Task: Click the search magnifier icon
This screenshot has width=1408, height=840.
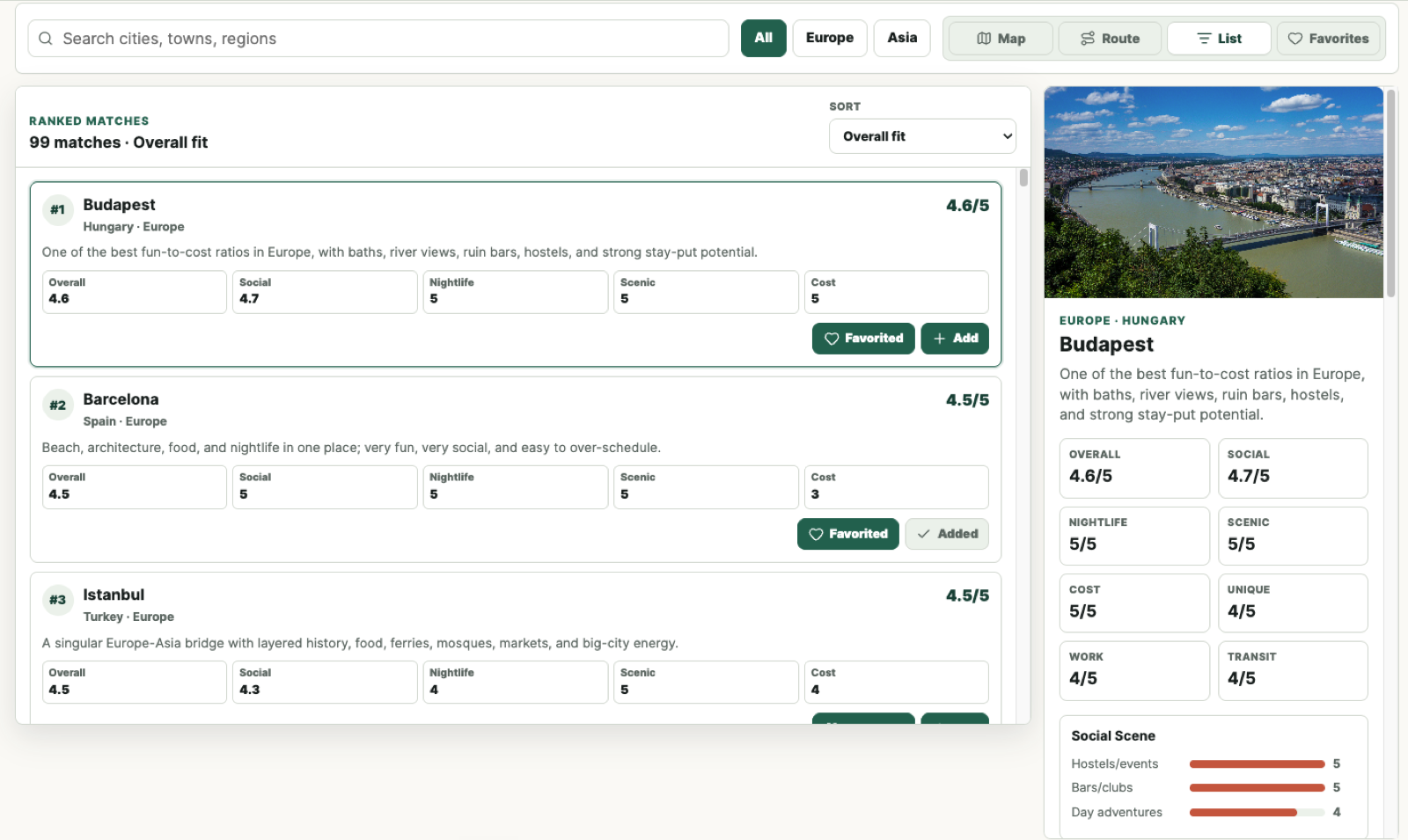Action: coord(46,39)
